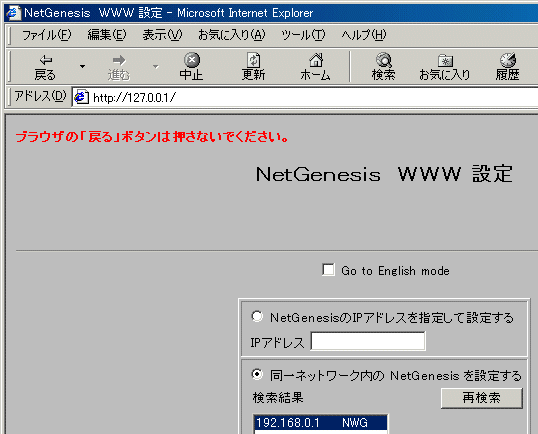Check the Go to English mode checkbox
Screen dimensions: 538x434
pos(328,270)
